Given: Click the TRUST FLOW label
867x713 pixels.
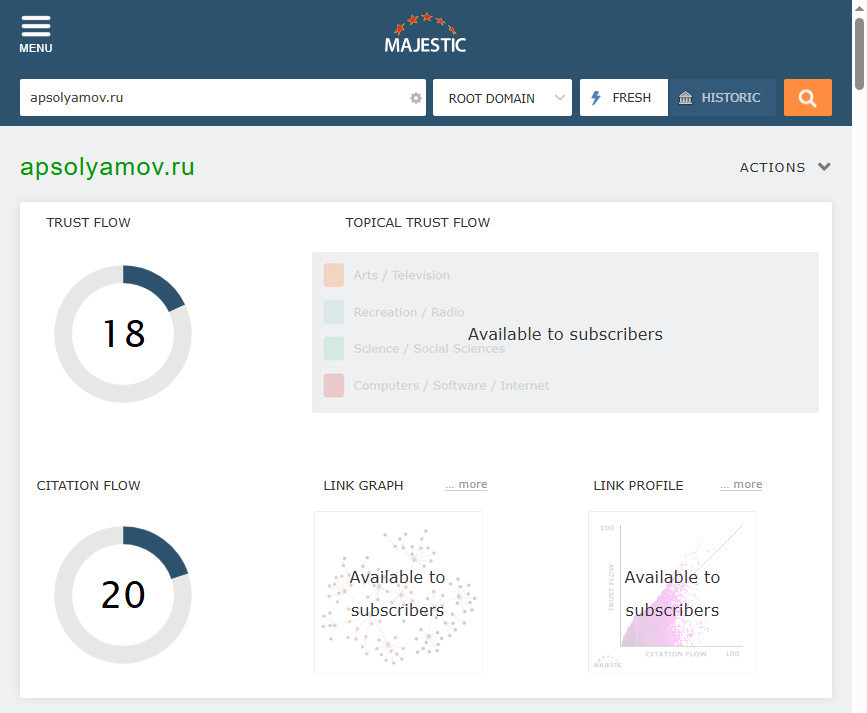Looking at the screenshot, I should [88, 222].
